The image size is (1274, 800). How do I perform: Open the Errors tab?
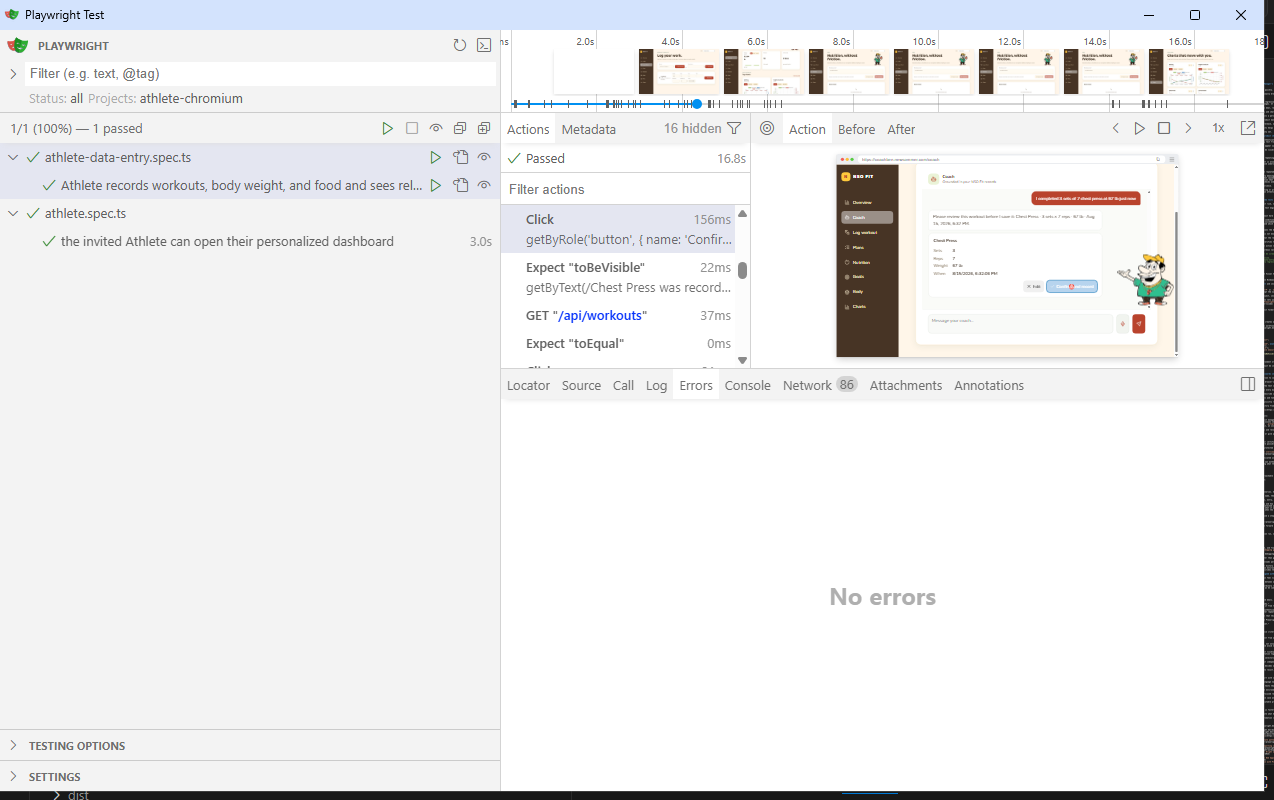(696, 385)
